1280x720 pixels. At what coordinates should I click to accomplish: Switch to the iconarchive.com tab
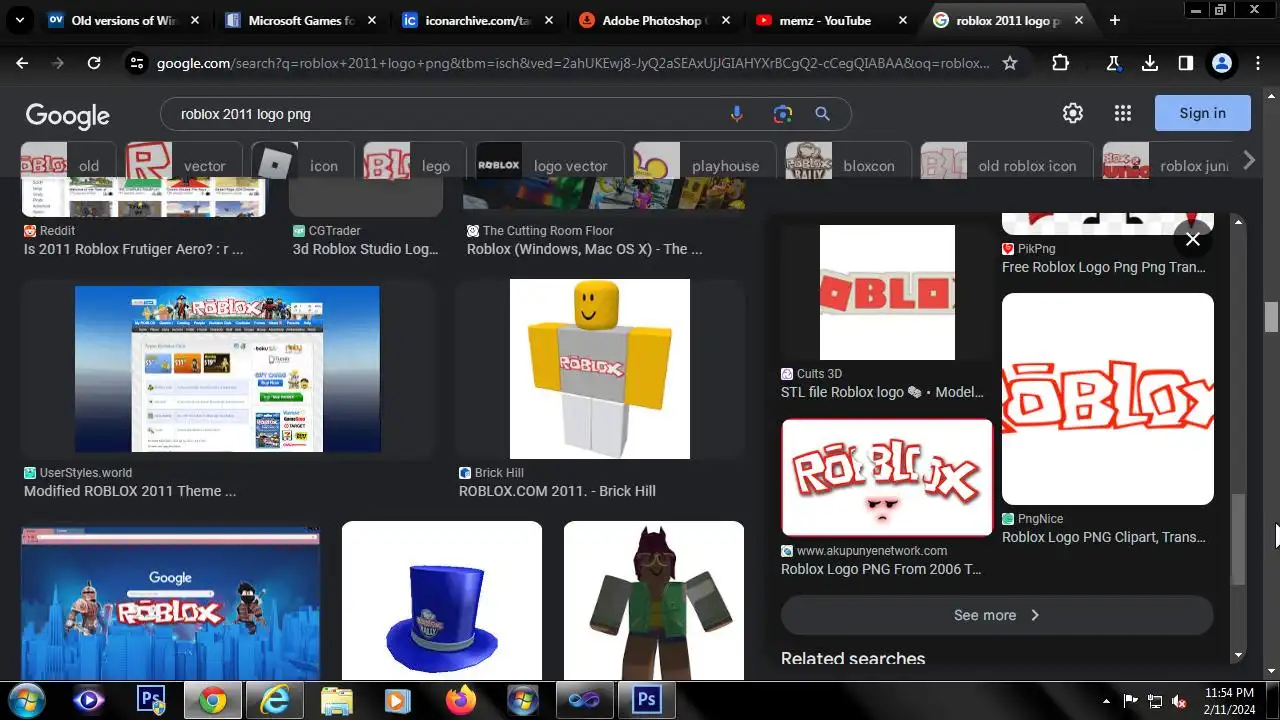(x=477, y=20)
